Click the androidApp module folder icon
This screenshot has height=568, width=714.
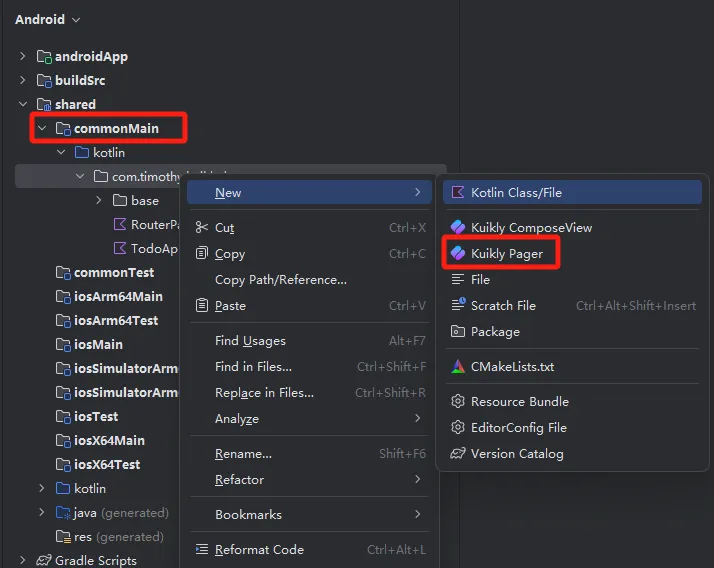pos(44,56)
